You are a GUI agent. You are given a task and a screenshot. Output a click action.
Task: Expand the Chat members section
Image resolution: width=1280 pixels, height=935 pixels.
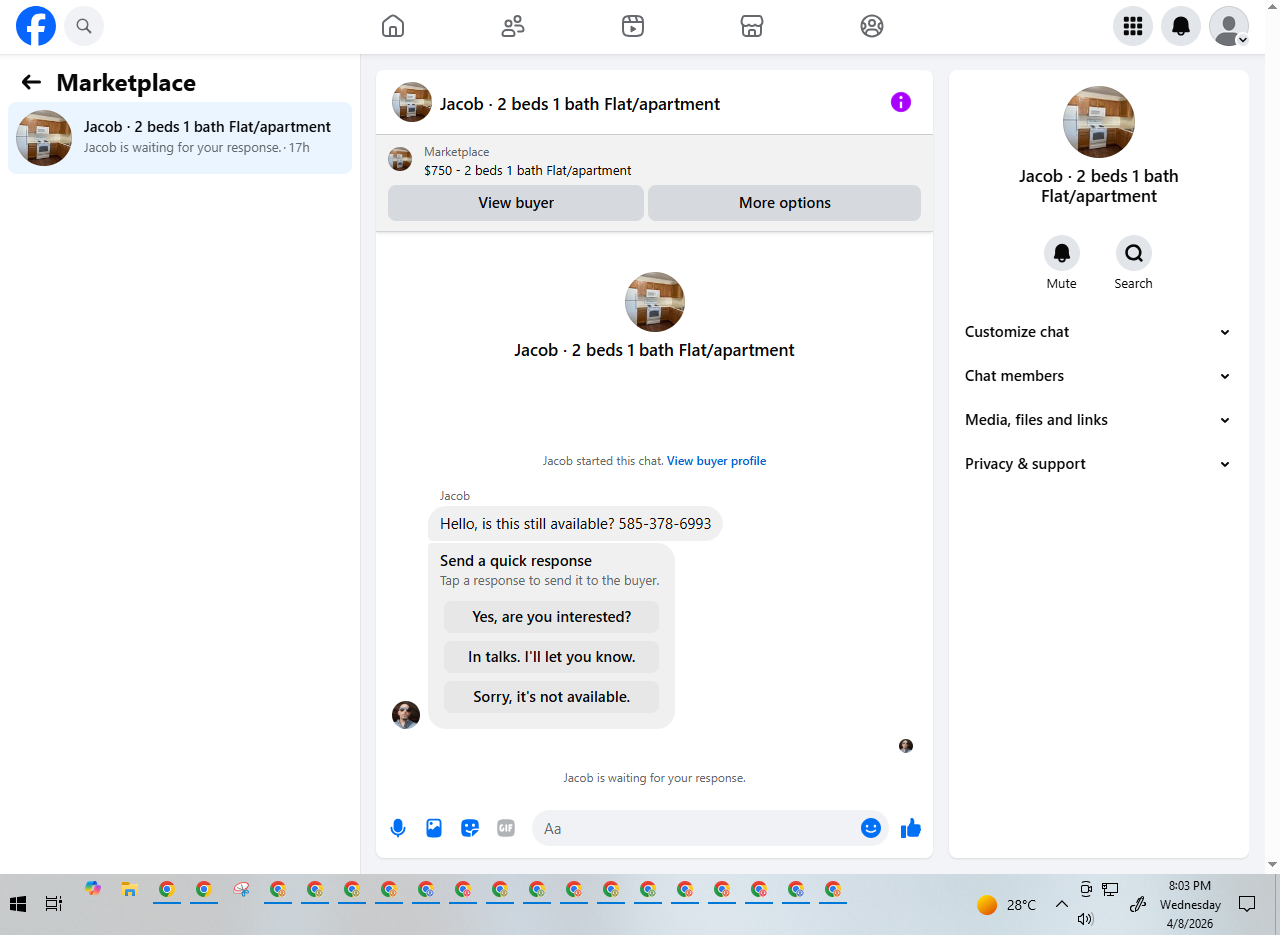click(1098, 376)
